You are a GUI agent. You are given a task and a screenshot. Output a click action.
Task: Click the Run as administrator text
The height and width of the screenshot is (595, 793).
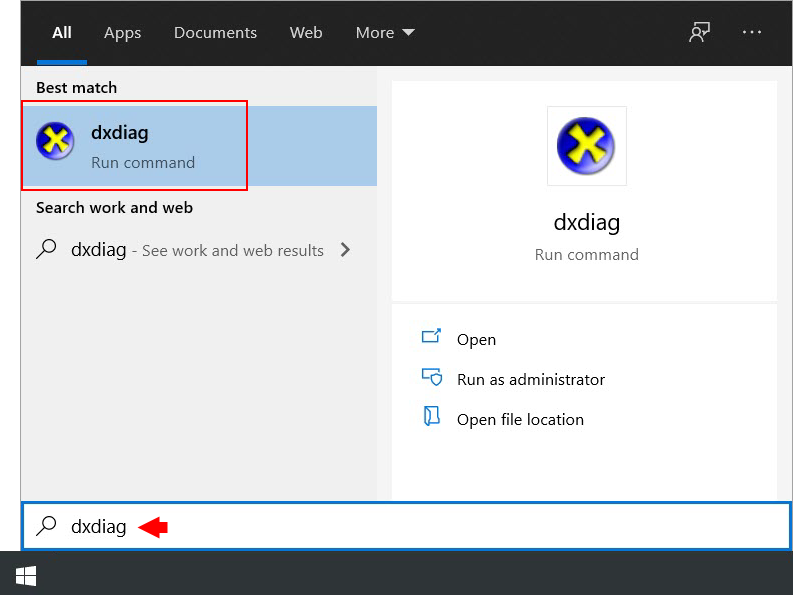pyautogui.click(x=530, y=380)
